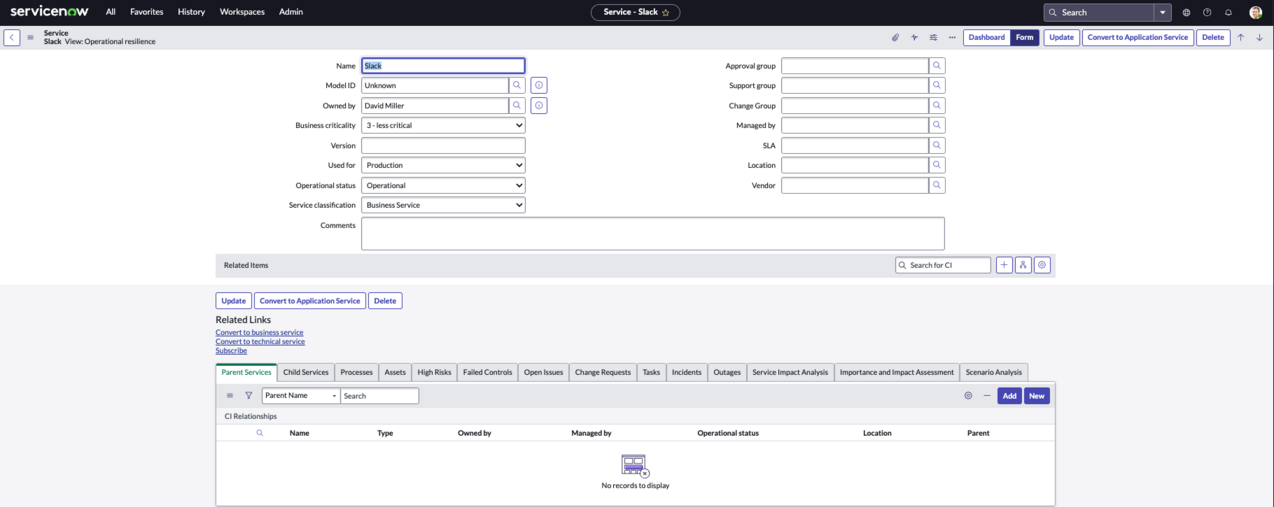The width and height of the screenshot is (1274, 507).
Task: Open Used for dropdown
Action: pyautogui.click(x=443, y=165)
